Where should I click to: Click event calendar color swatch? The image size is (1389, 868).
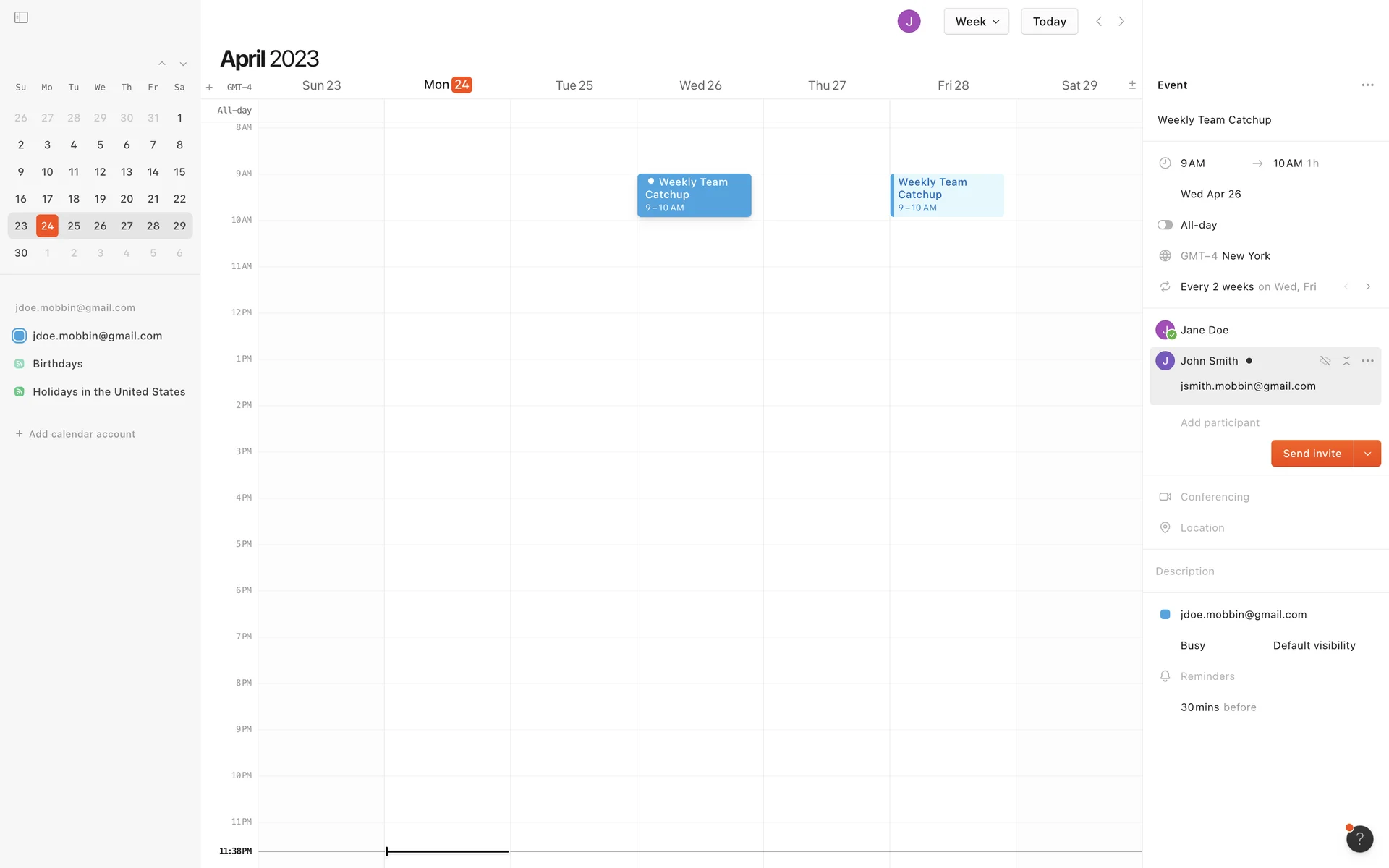coord(1165,614)
